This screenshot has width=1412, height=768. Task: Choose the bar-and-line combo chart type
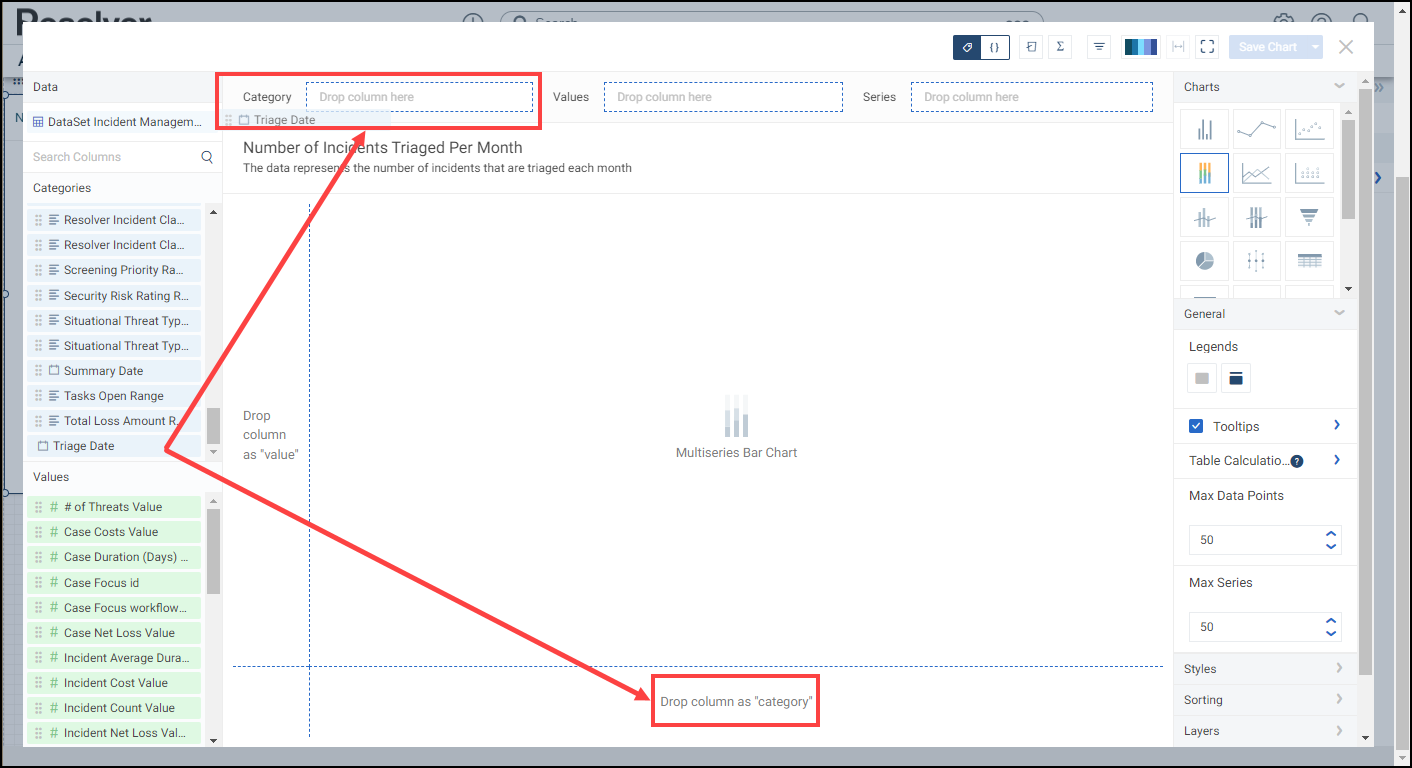coord(1205,217)
